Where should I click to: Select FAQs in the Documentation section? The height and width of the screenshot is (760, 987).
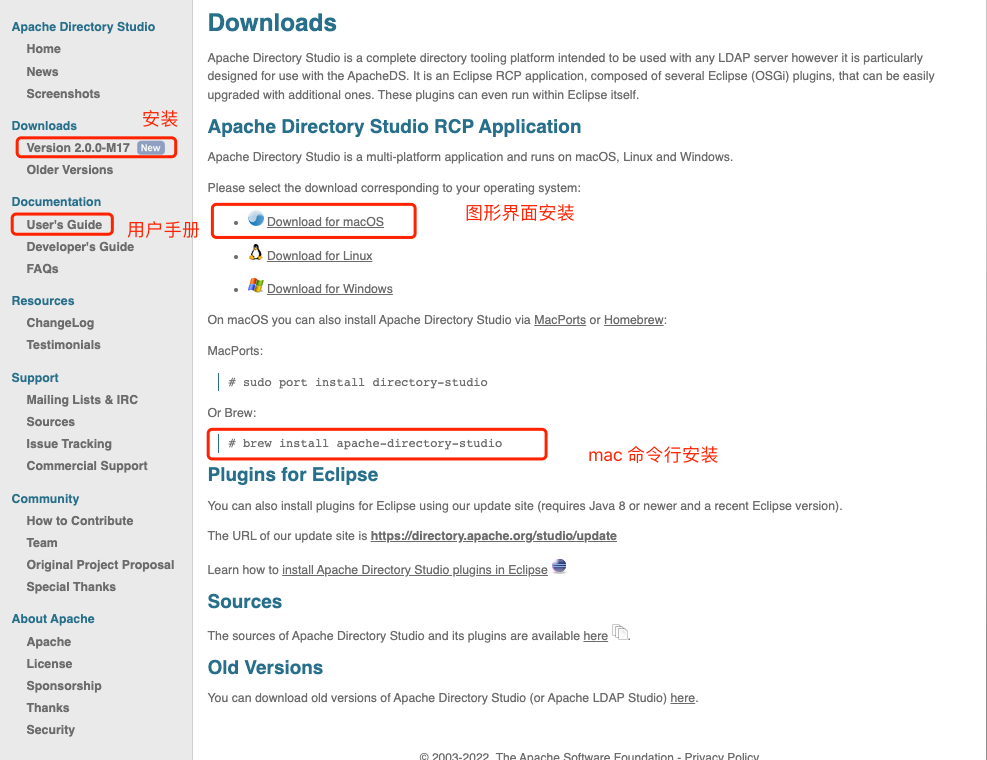[x=42, y=268]
